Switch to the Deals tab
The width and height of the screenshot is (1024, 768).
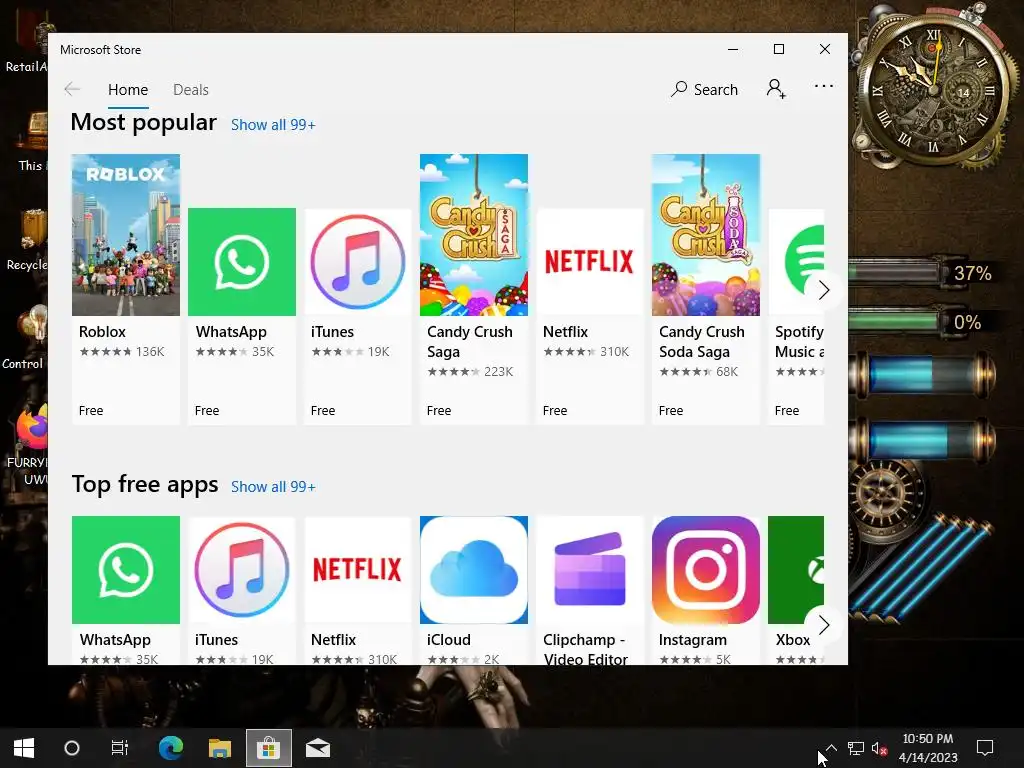click(191, 90)
